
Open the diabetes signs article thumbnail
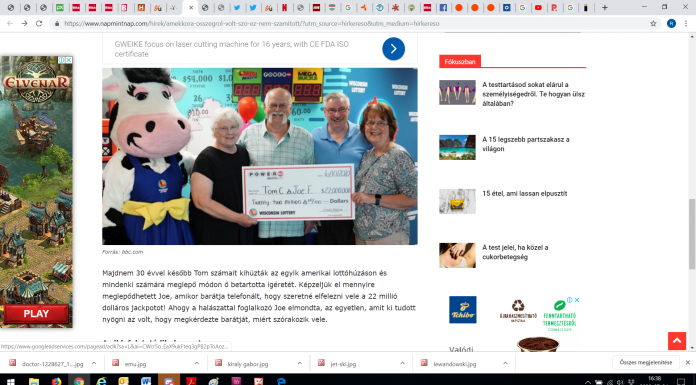pyautogui.click(x=457, y=255)
